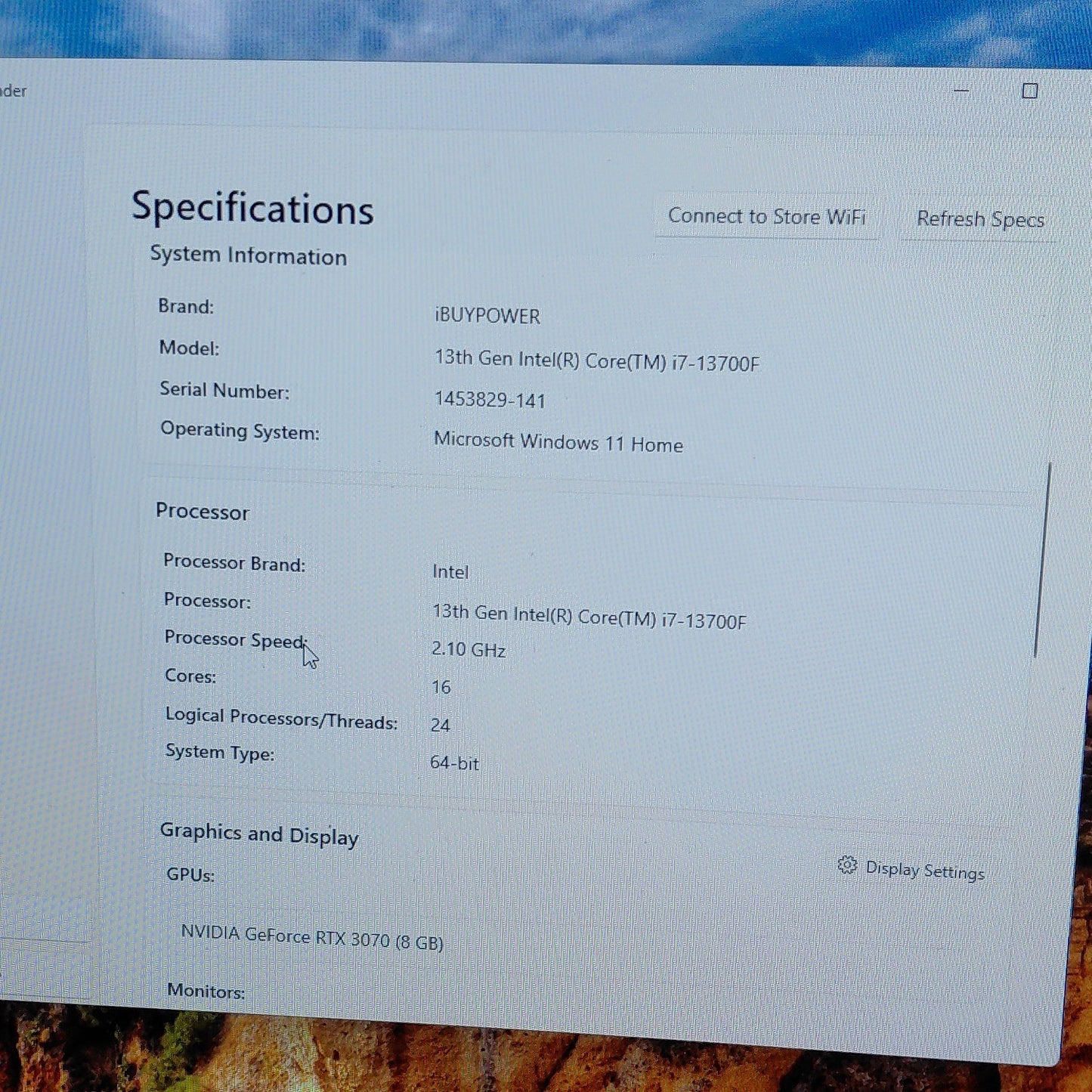The width and height of the screenshot is (1092, 1092).
Task: Click the vertical scrollbar of the specs panel
Action: point(1042,561)
